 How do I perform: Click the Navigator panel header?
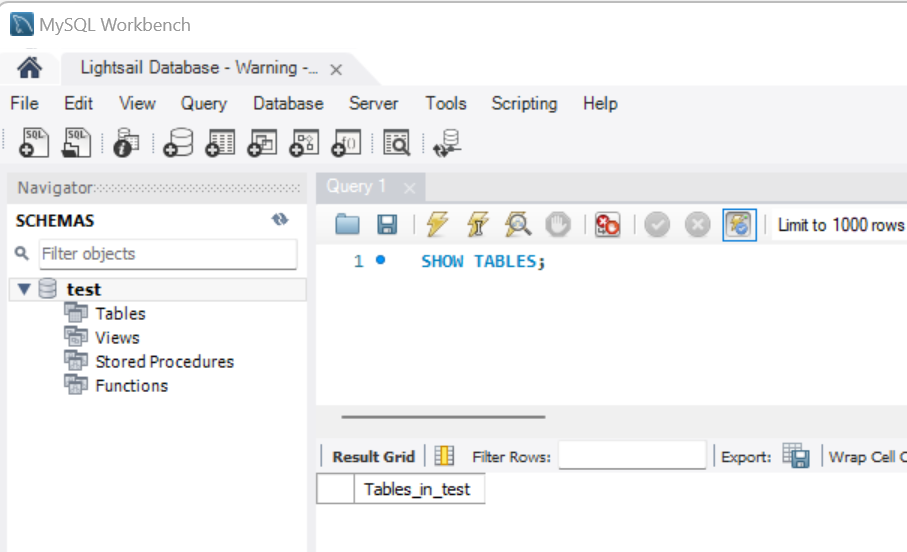pyautogui.click(x=157, y=188)
